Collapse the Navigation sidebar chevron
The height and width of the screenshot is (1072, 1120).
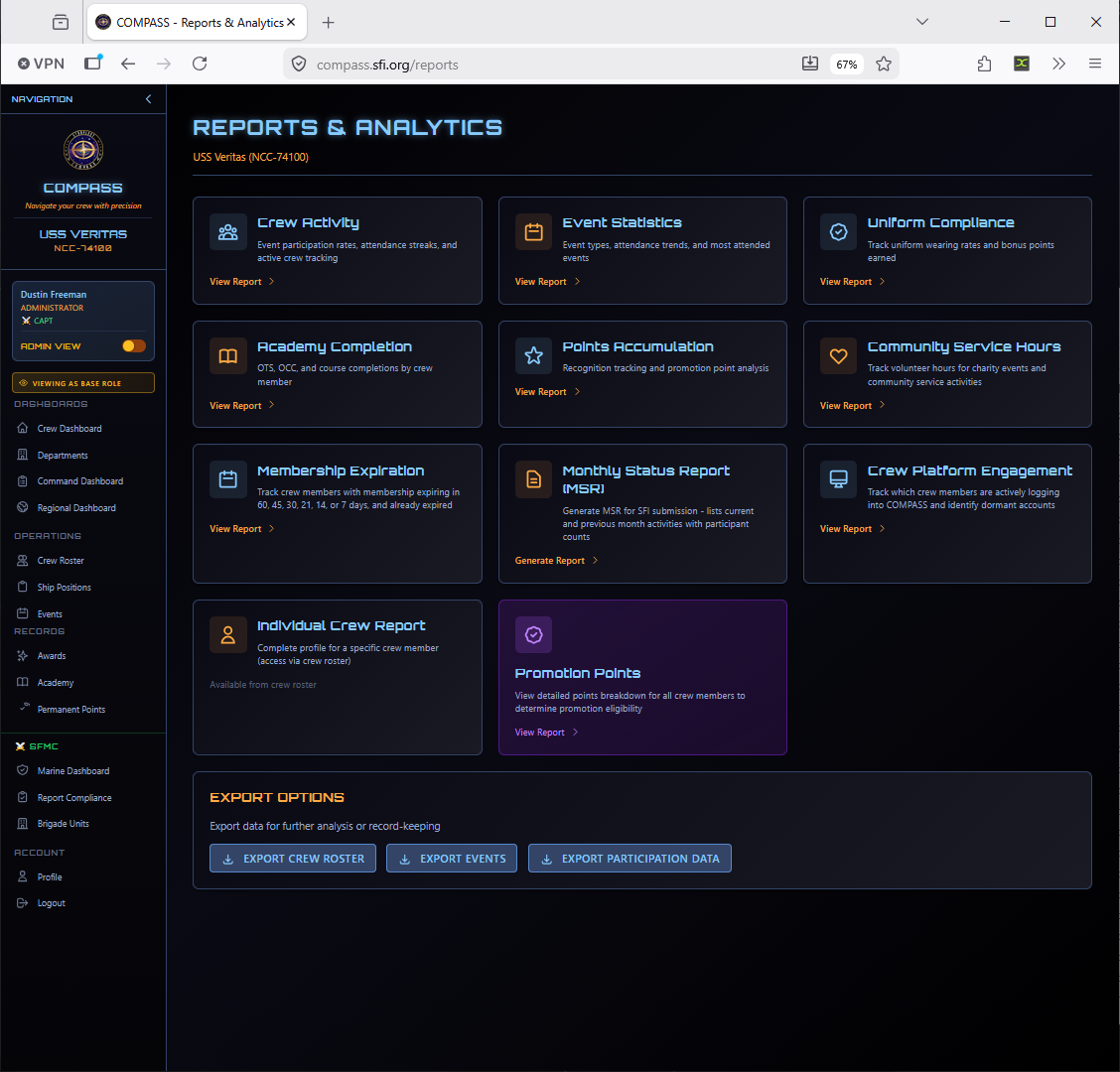[x=149, y=99]
